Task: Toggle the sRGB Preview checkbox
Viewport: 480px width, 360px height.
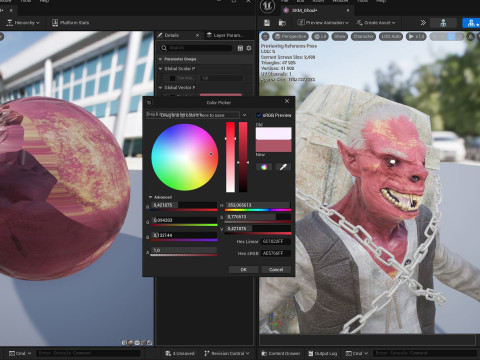Action: pyautogui.click(x=259, y=115)
